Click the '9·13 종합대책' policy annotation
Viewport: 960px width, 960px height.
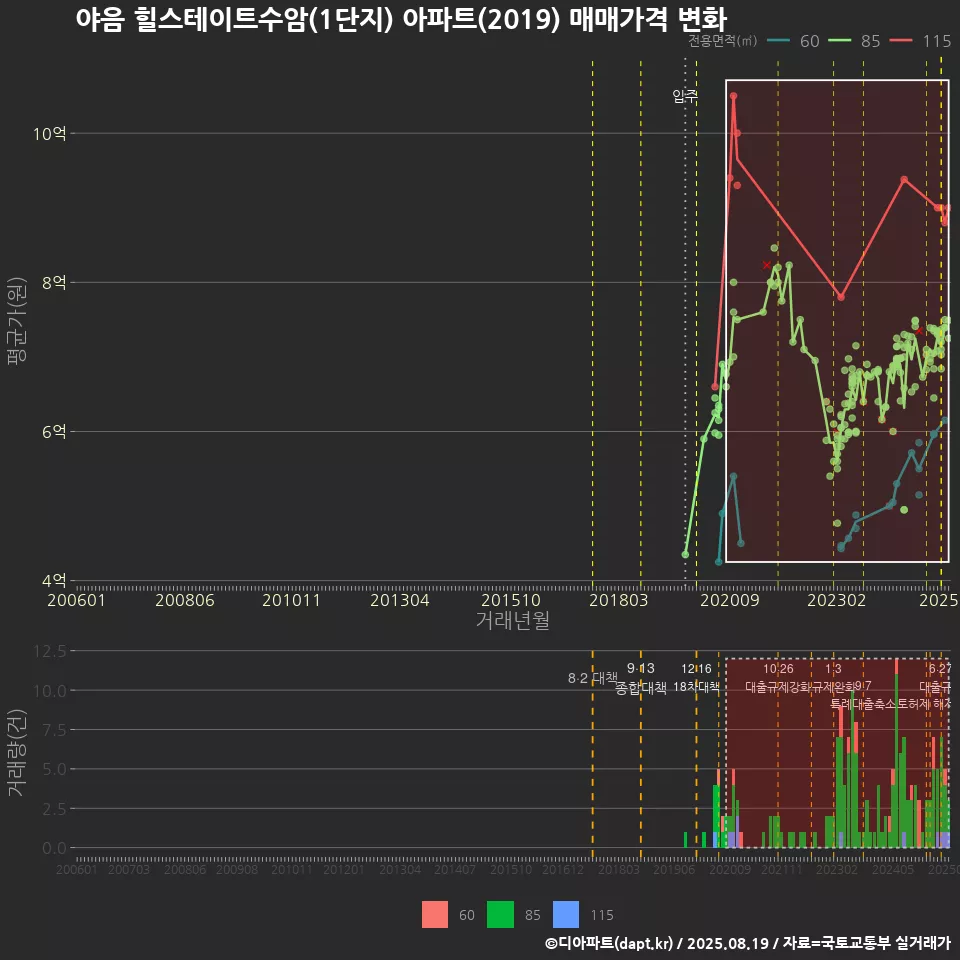[x=640, y=678]
